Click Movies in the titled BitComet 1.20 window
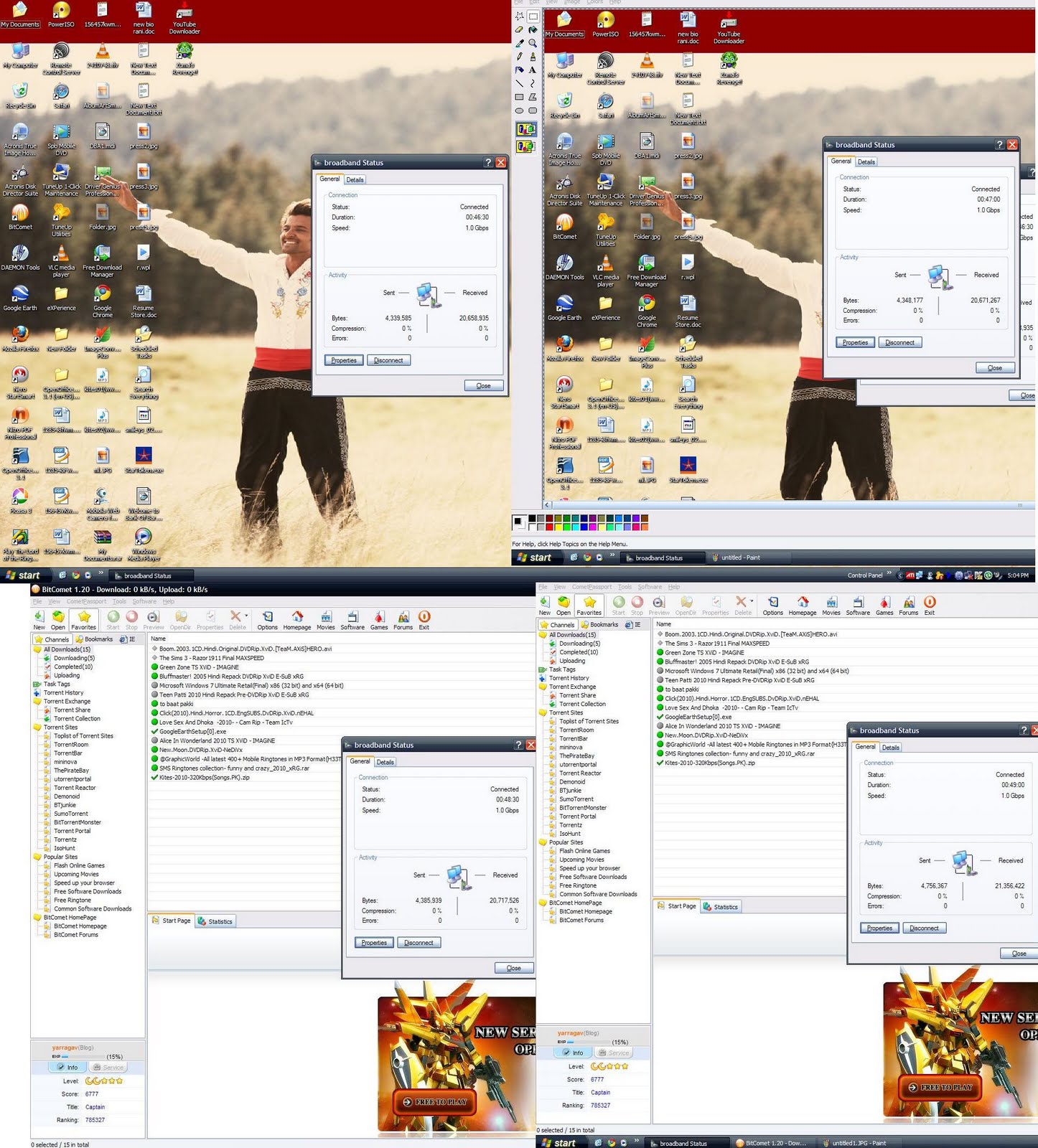This screenshot has height=1148, width=1038. [x=326, y=620]
